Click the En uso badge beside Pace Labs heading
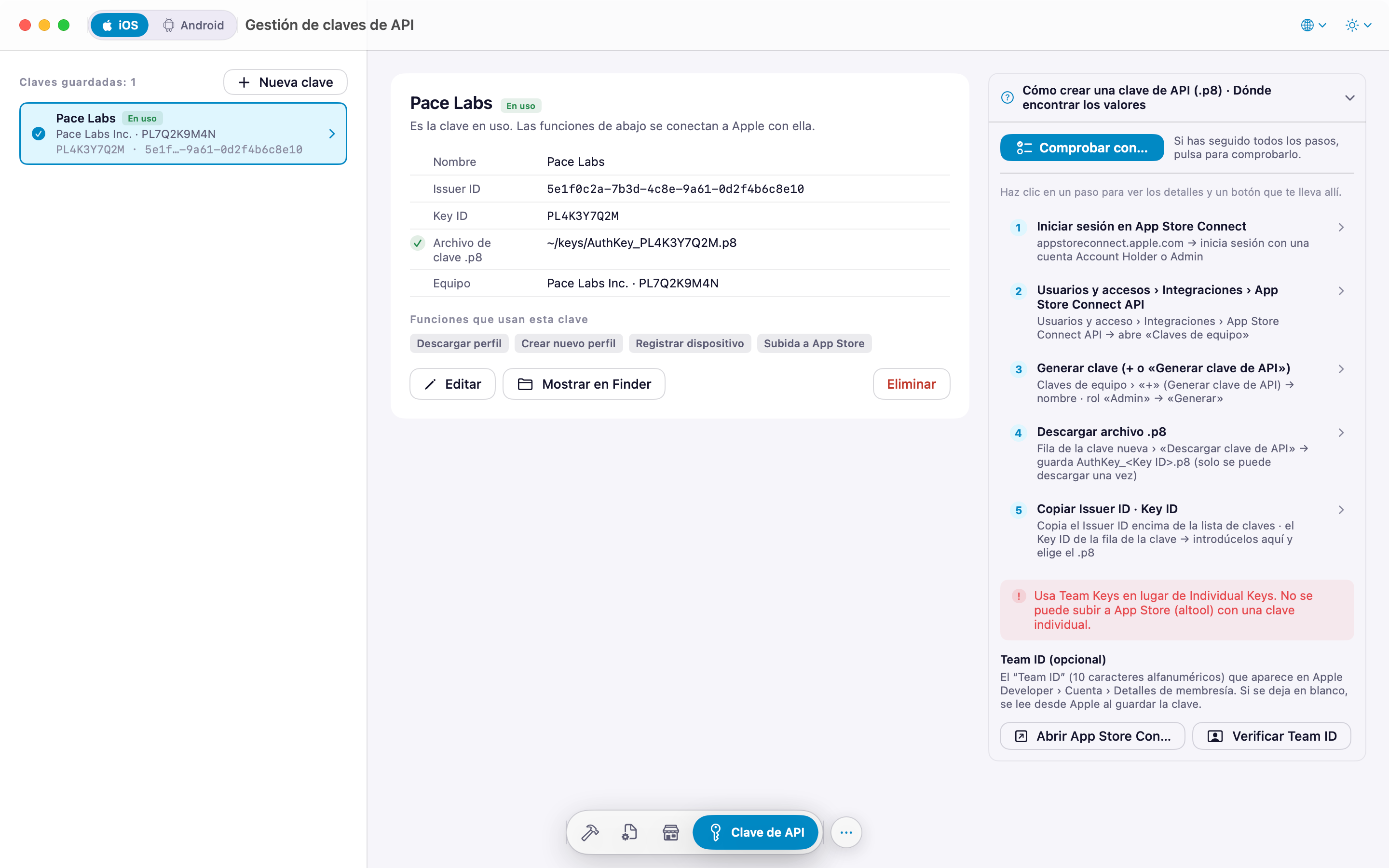1389x868 pixels. (x=520, y=106)
